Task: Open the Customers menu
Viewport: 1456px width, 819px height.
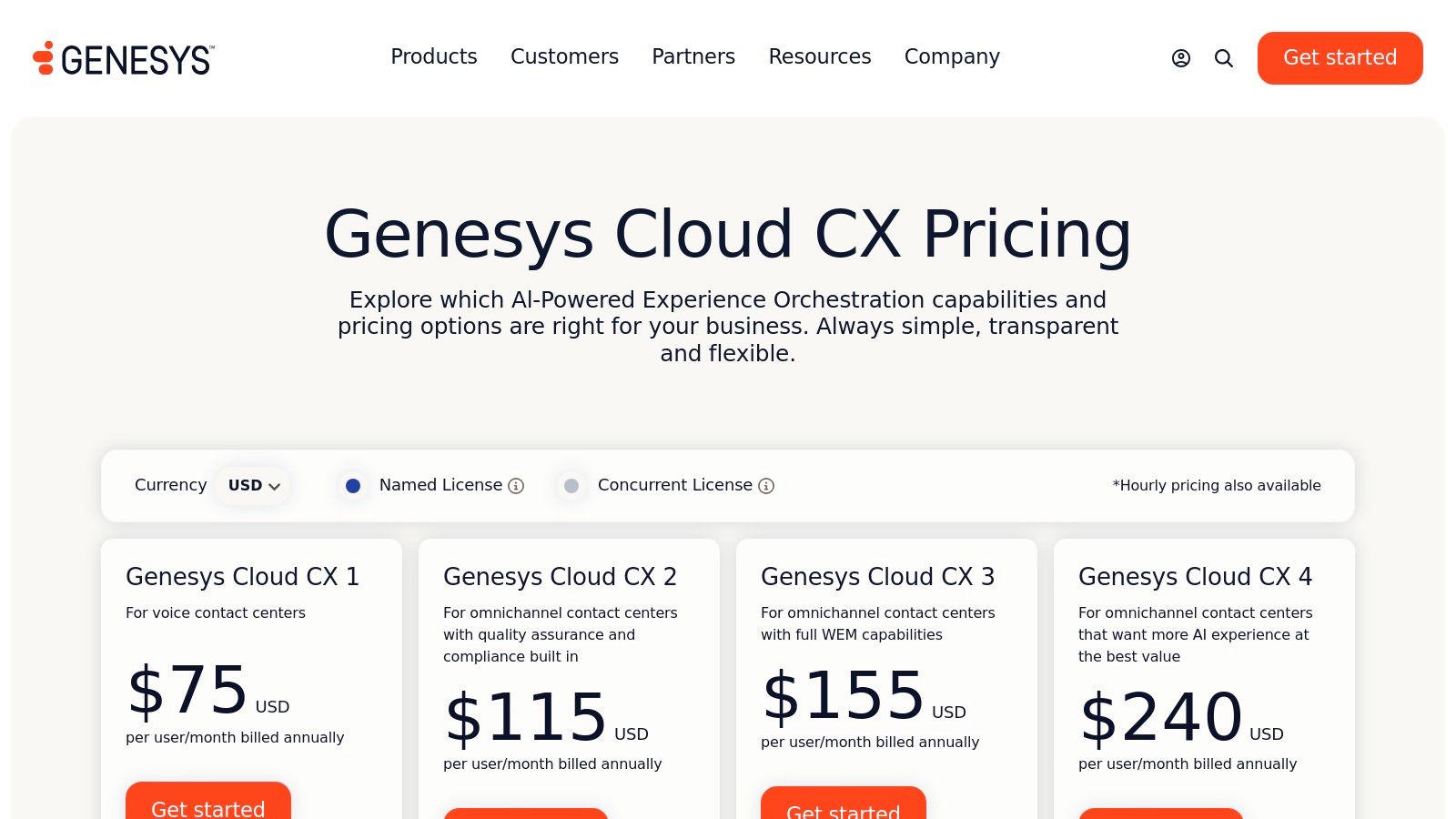Action: 564,56
